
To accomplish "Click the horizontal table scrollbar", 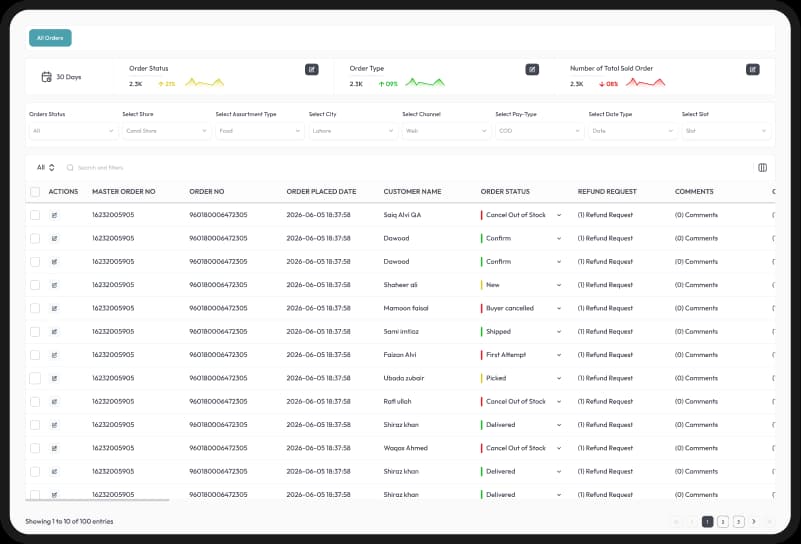I will coord(98,500).
